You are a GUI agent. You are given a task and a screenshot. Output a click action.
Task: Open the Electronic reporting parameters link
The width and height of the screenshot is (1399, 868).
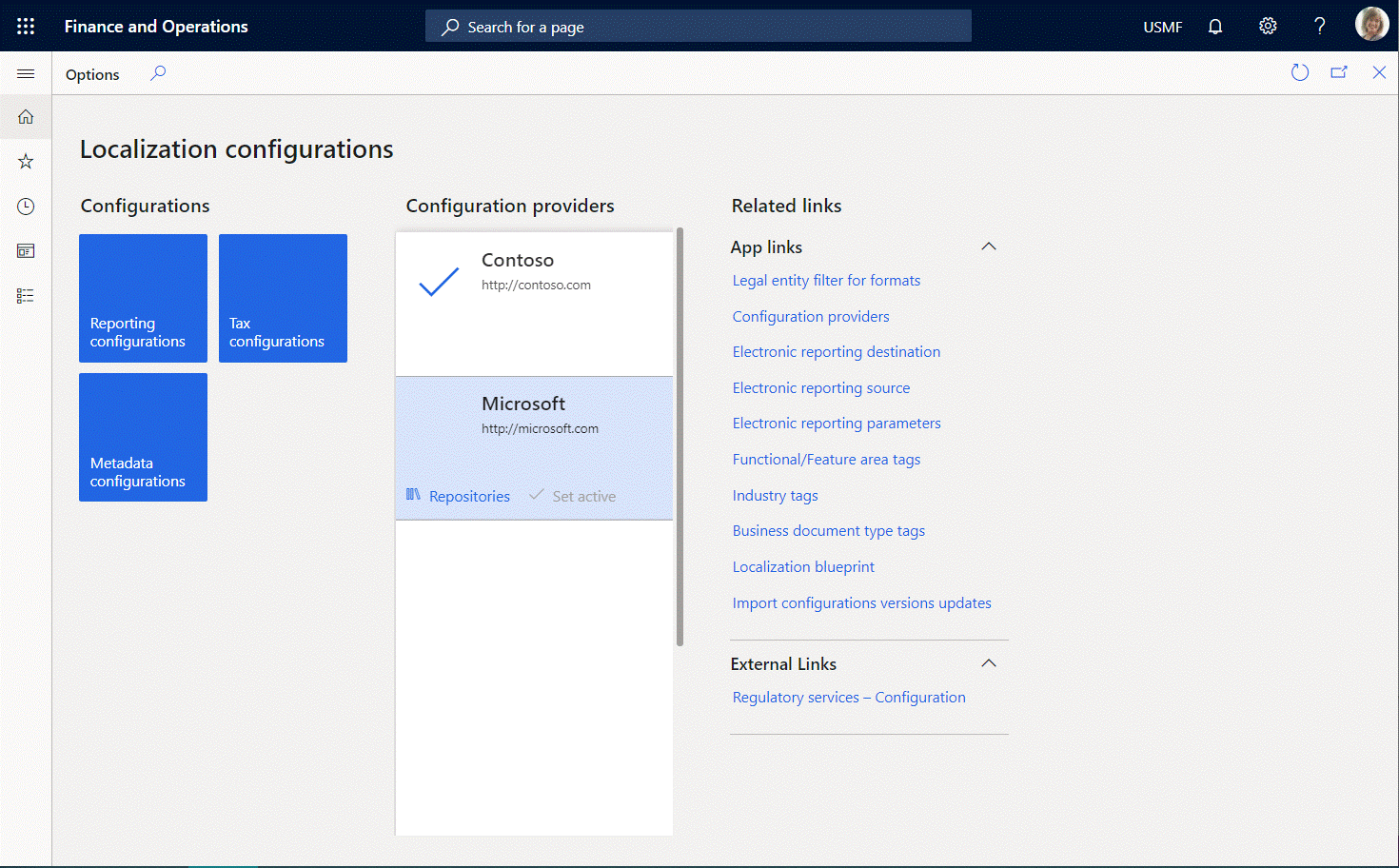click(x=837, y=424)
